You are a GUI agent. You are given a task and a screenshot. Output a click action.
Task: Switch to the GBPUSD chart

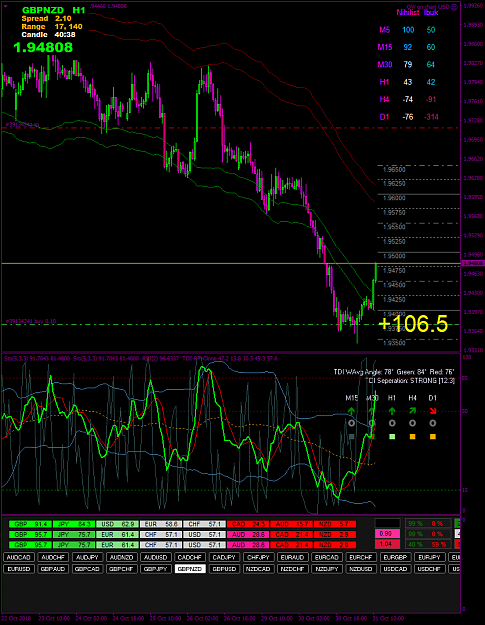(x=224, y=569)
